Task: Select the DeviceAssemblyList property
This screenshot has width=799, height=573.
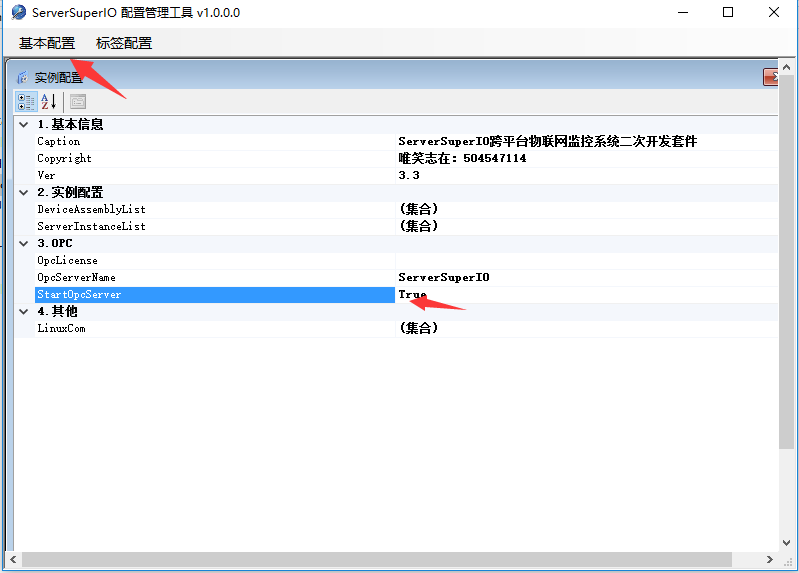Action: point(215,210)
